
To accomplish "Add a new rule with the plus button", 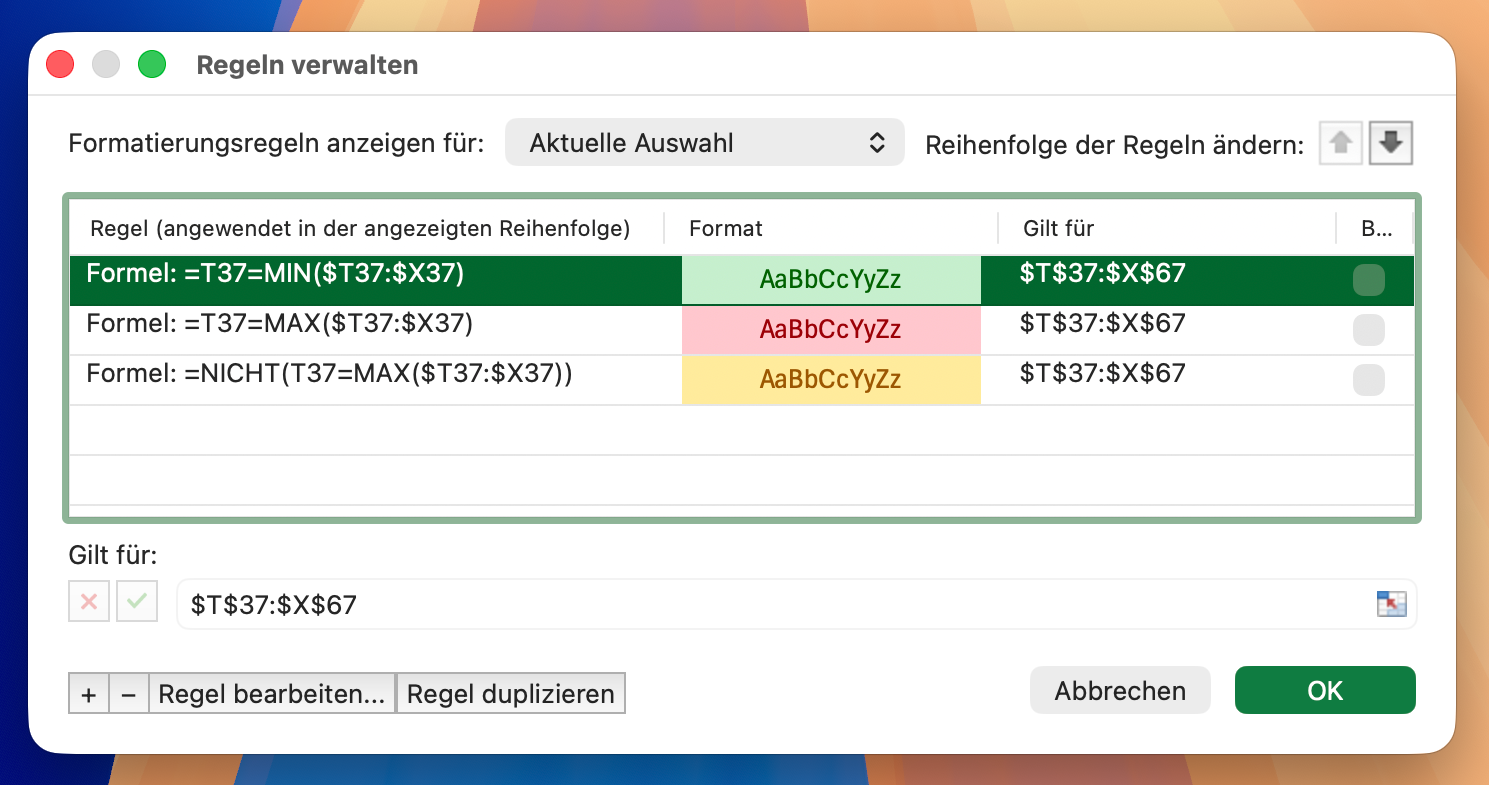I will pos(89,693).
